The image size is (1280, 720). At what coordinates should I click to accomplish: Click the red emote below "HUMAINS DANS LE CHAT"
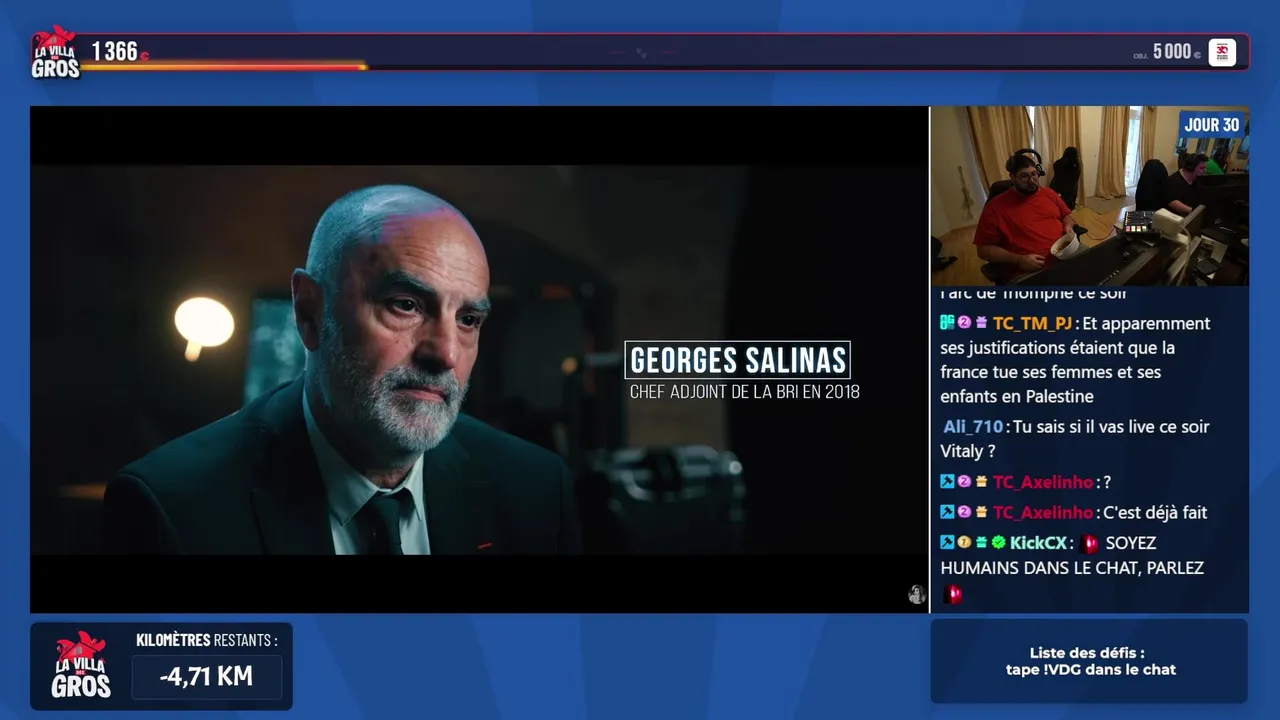tap(952, 594)
